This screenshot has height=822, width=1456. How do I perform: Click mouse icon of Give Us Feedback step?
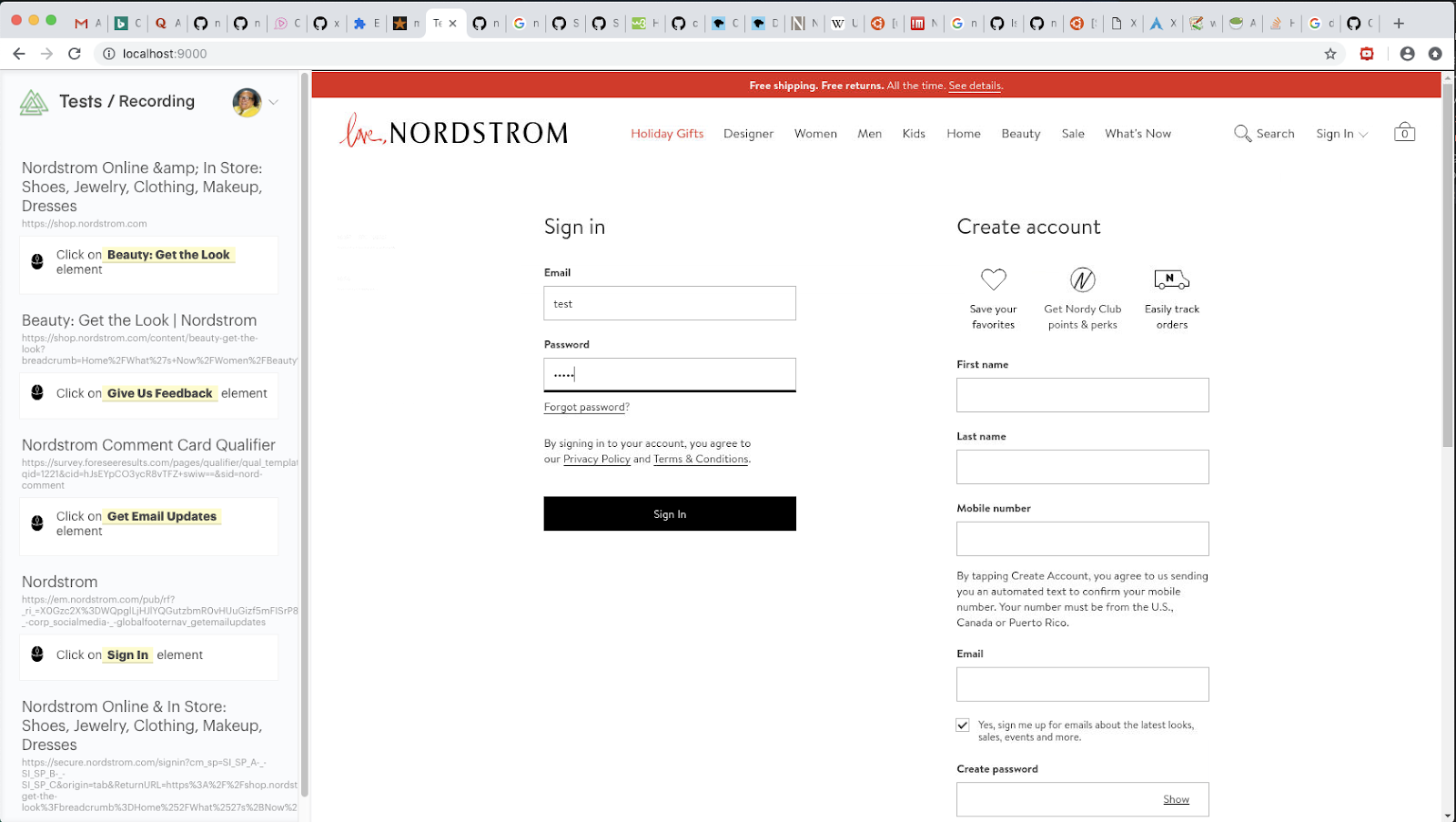[x=37, y=392]
